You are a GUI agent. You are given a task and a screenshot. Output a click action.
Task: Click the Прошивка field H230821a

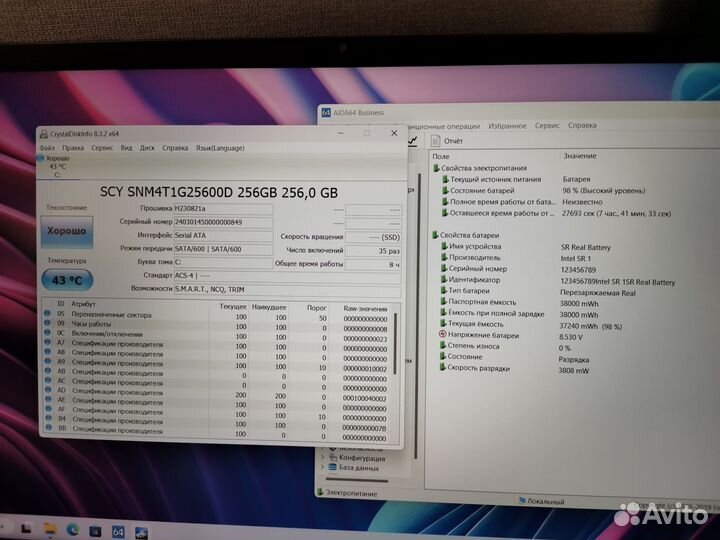pos(224,208)
